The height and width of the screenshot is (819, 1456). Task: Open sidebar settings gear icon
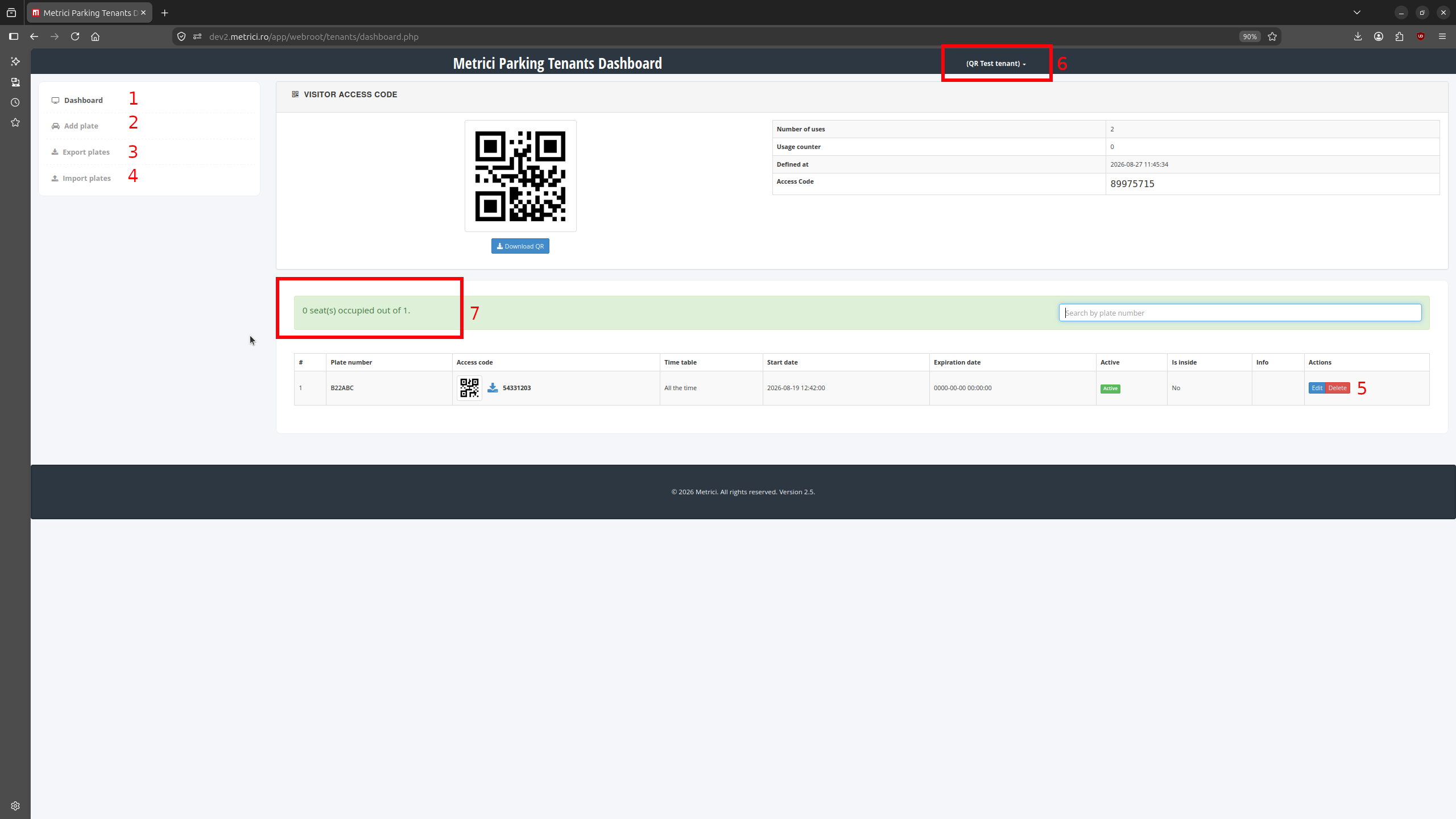(15, 806)
